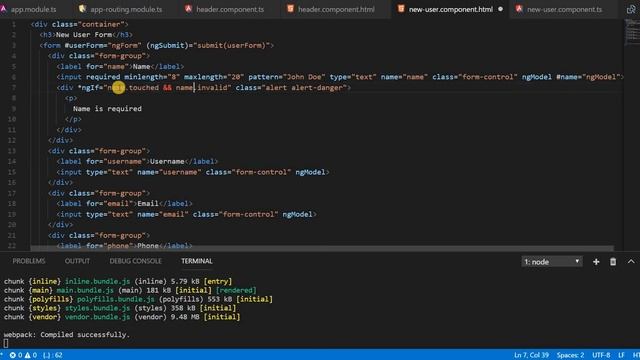Image resolution: width=640 pixels, height=360 pixels.
Task: Click 'submit(userForm)' on line 3
Action: (x=231, y=45)
